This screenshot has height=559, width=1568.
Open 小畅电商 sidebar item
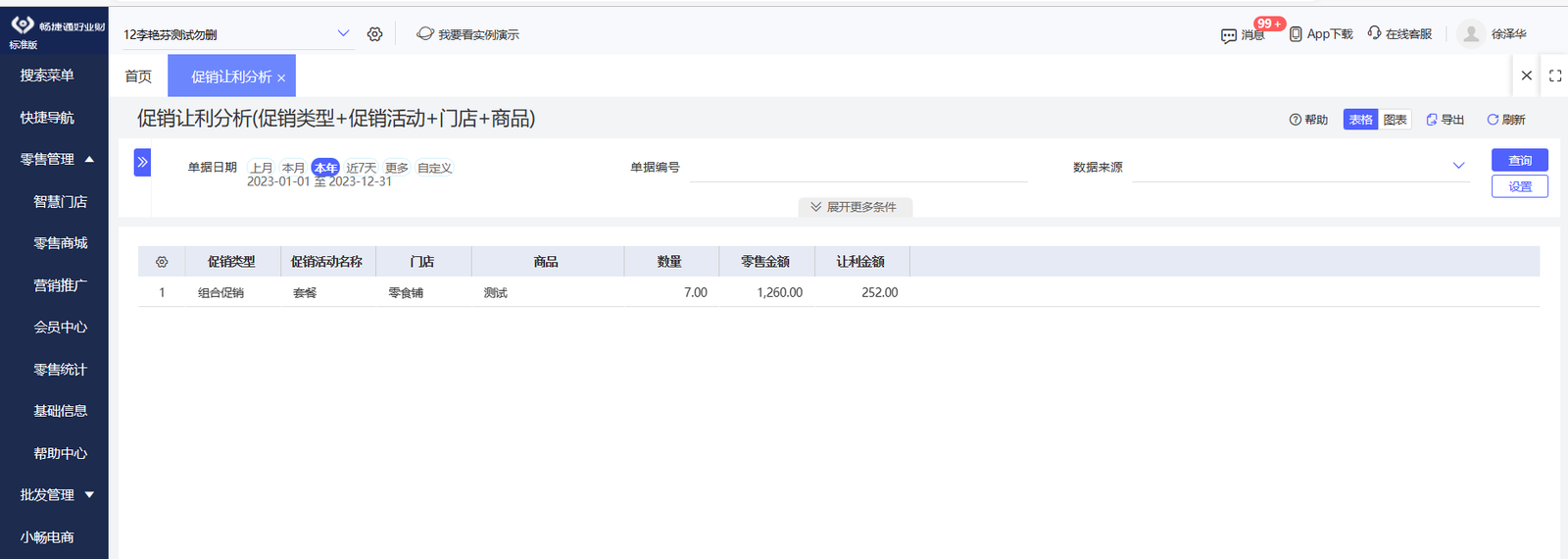[47, 537]
